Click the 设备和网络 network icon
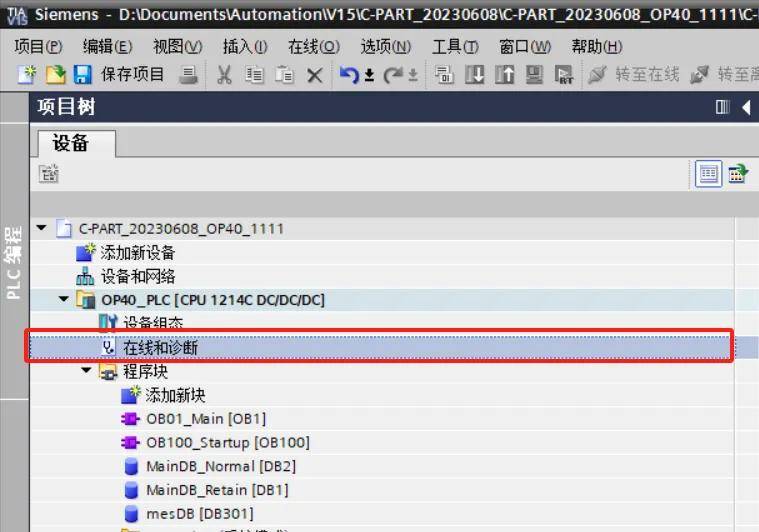 click(85, 276)
